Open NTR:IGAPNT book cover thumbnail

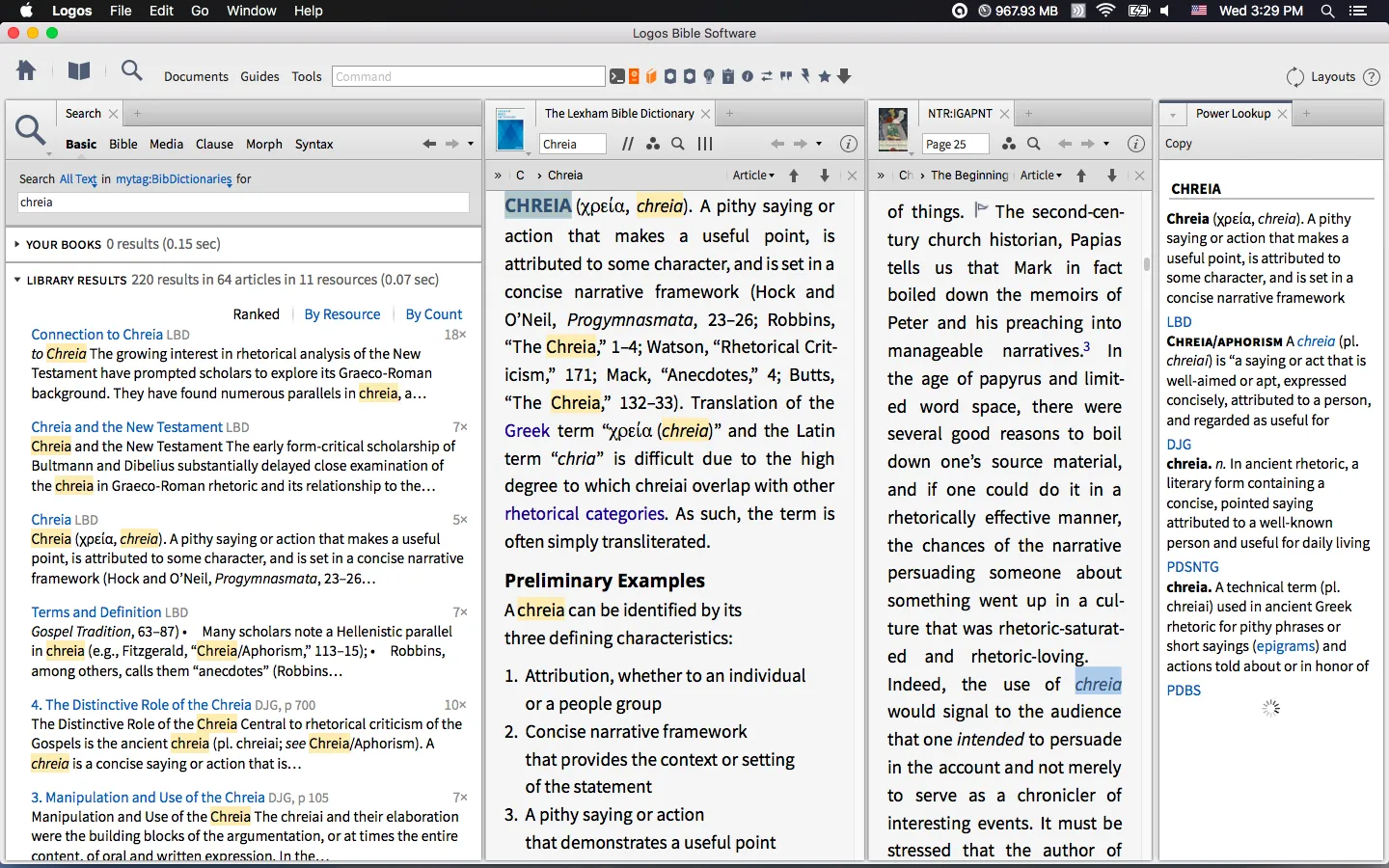893,129
